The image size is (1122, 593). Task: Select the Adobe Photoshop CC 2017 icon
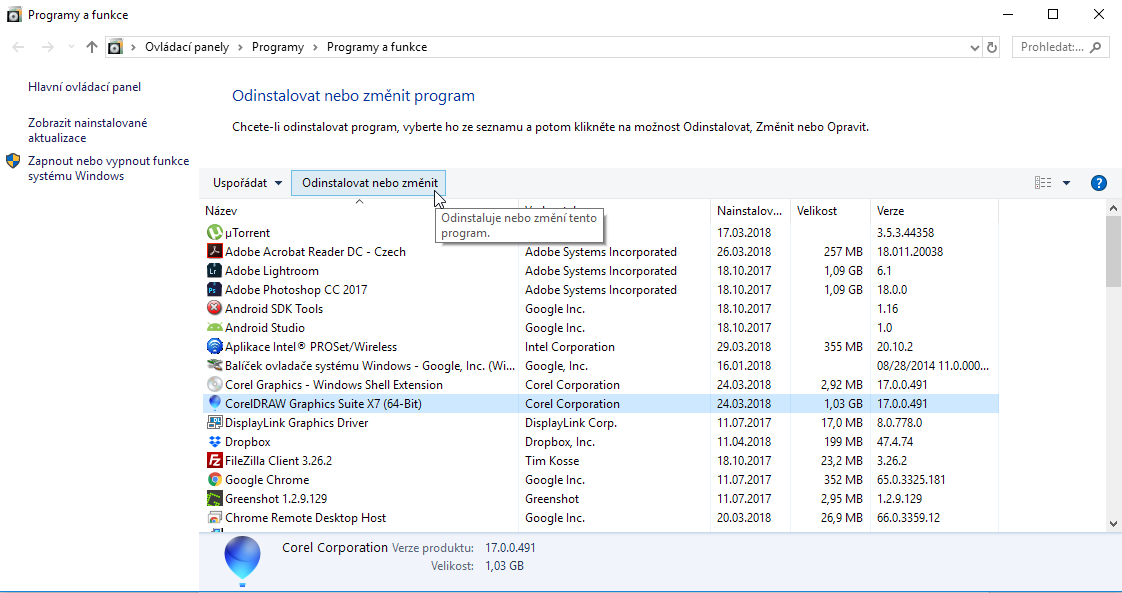[x=214, y=290]
